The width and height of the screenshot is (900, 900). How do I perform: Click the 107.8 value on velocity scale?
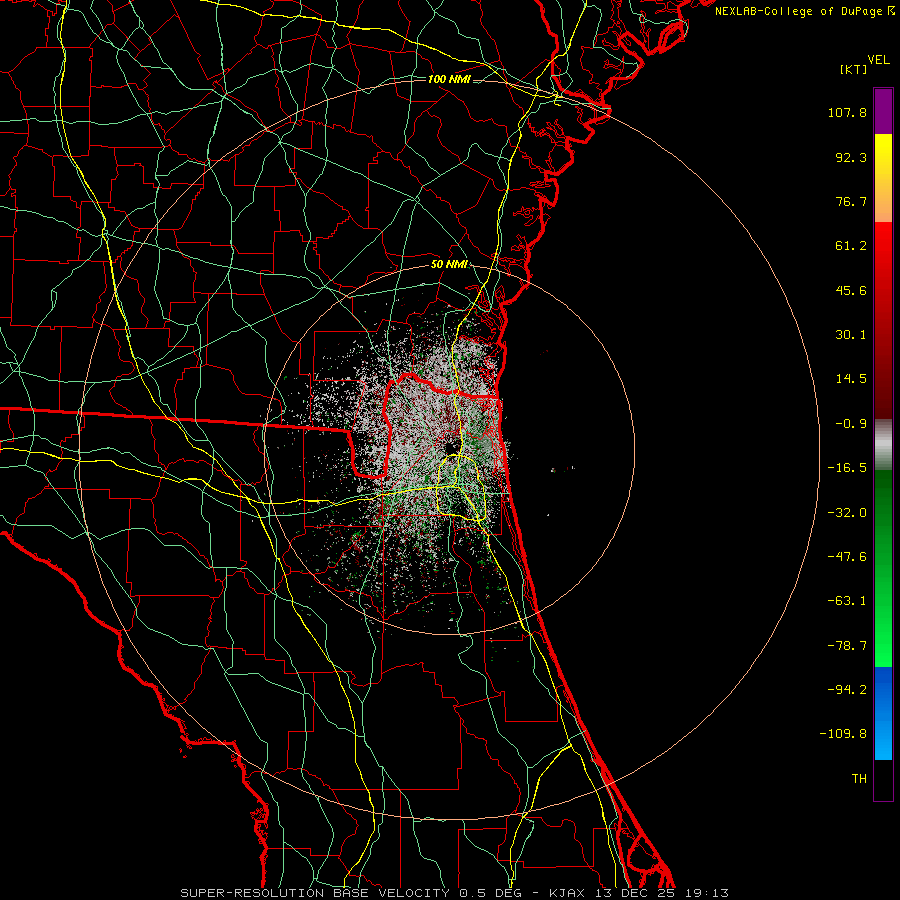[x=847, y=112]
